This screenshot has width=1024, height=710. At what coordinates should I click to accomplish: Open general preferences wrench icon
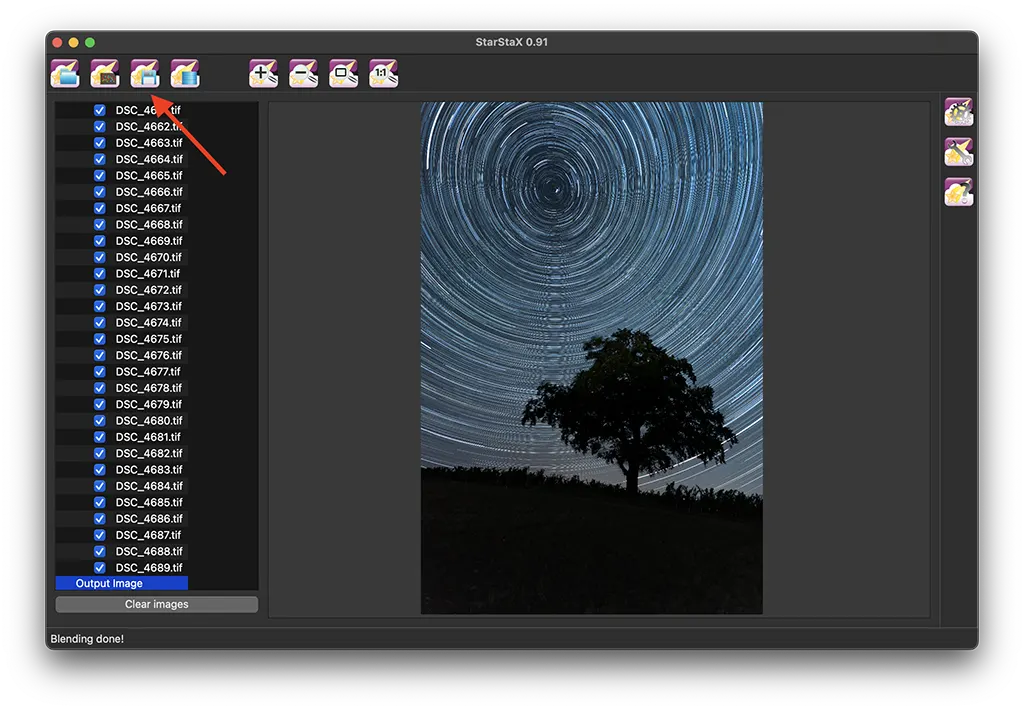click(959, 152)
